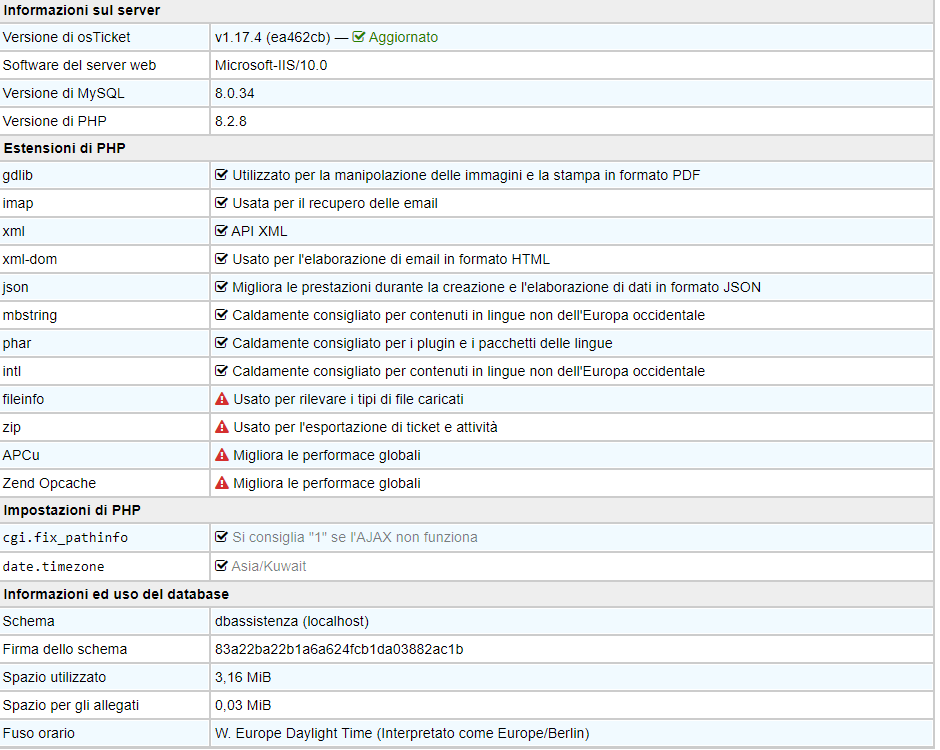Click the Versione di osTicket label
Image resolution: width=940 pixels, height=750 pixels.
(66, 37)
